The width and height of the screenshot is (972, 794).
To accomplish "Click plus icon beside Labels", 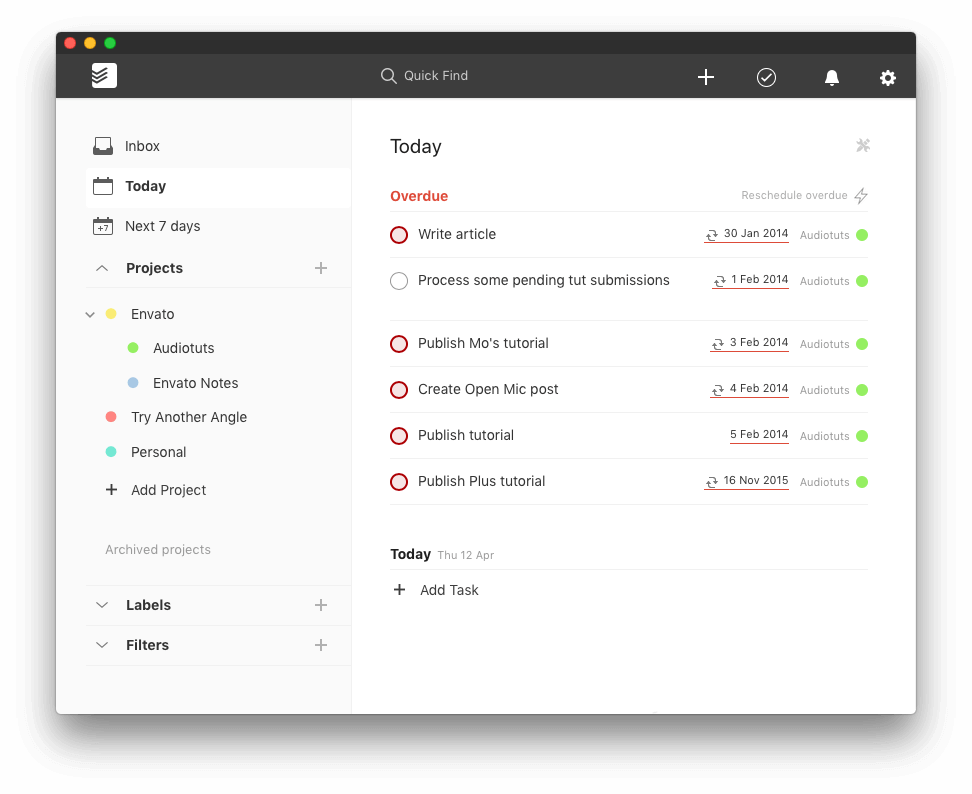I will pos(320,605).
